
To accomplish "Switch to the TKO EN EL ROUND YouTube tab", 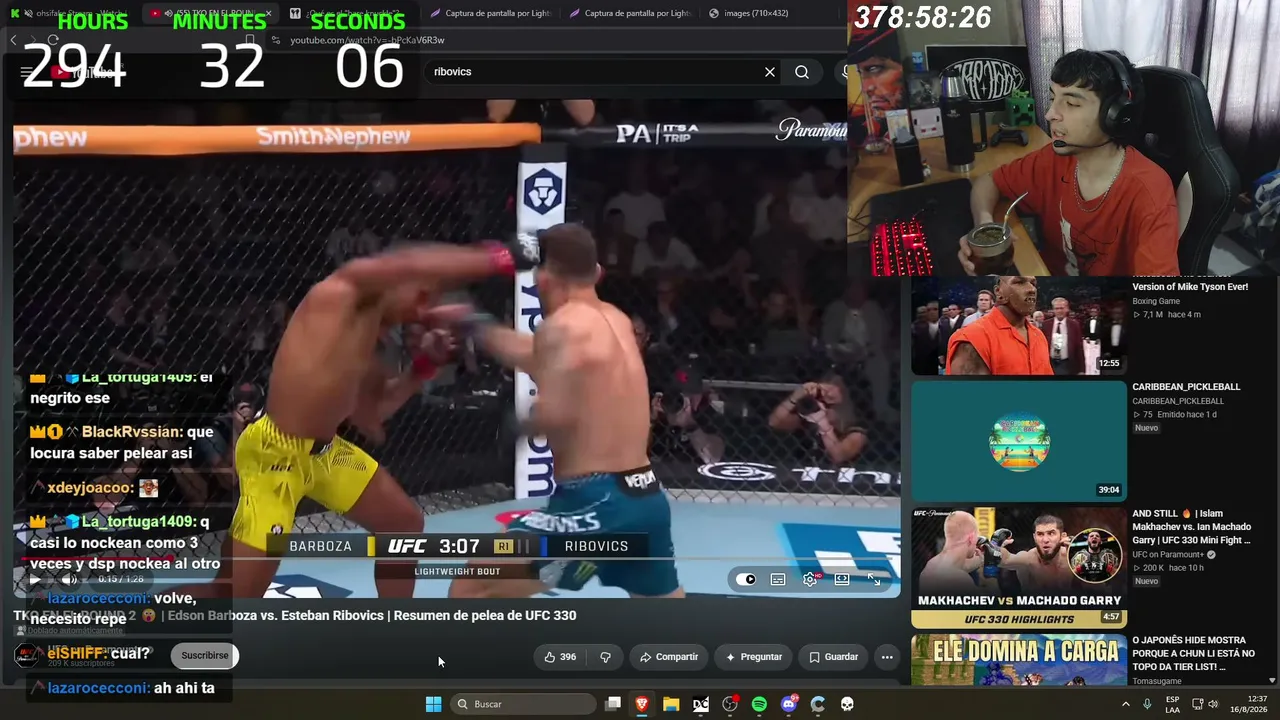I will click(209, 13).
